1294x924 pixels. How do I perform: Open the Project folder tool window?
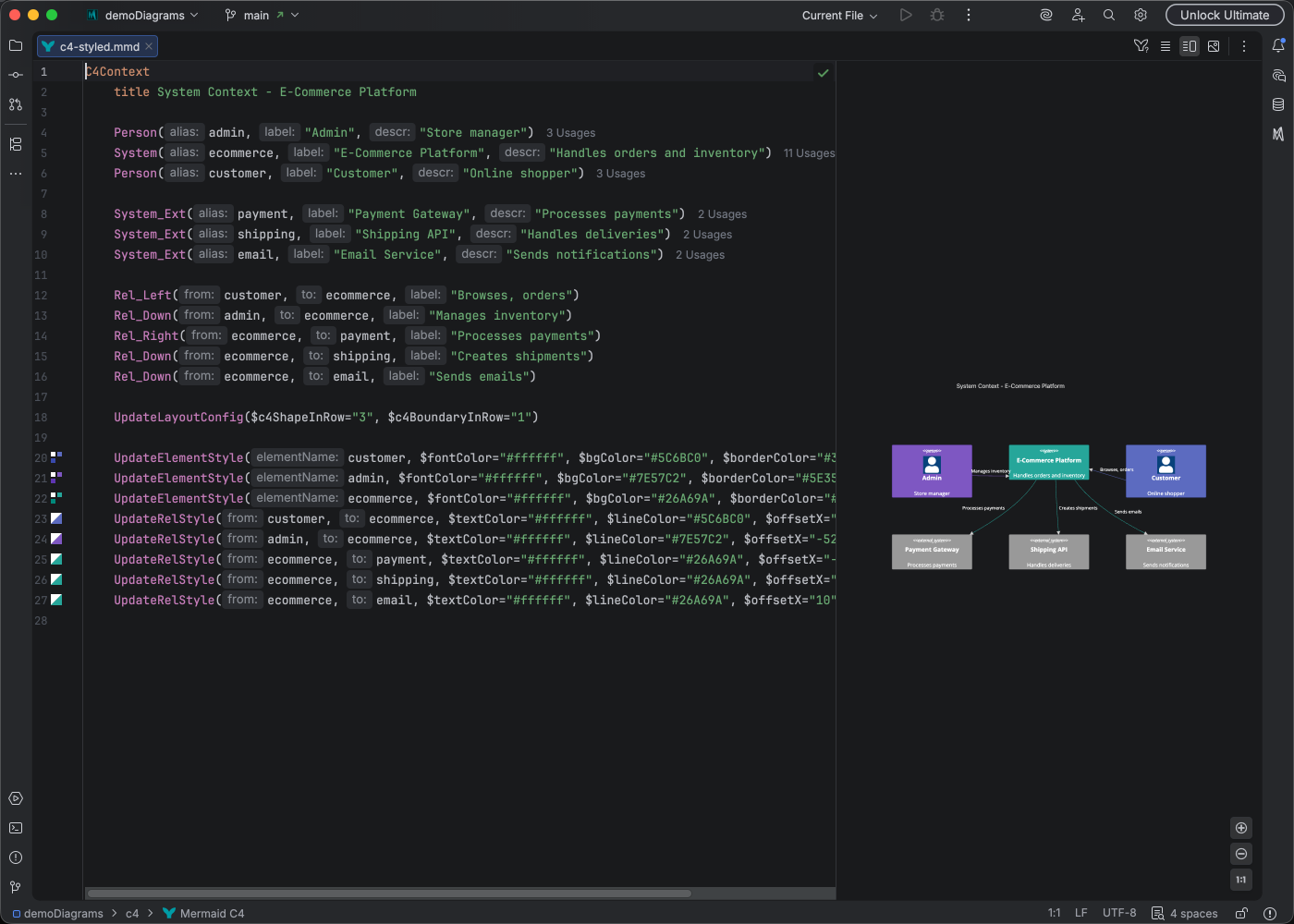[x=15, y=45]
